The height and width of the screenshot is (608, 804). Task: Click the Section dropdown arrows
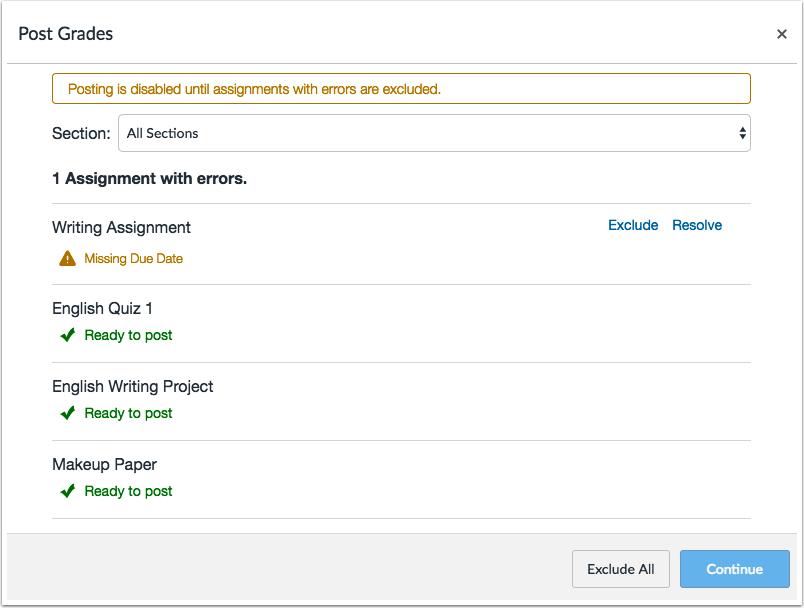[741, 133]
